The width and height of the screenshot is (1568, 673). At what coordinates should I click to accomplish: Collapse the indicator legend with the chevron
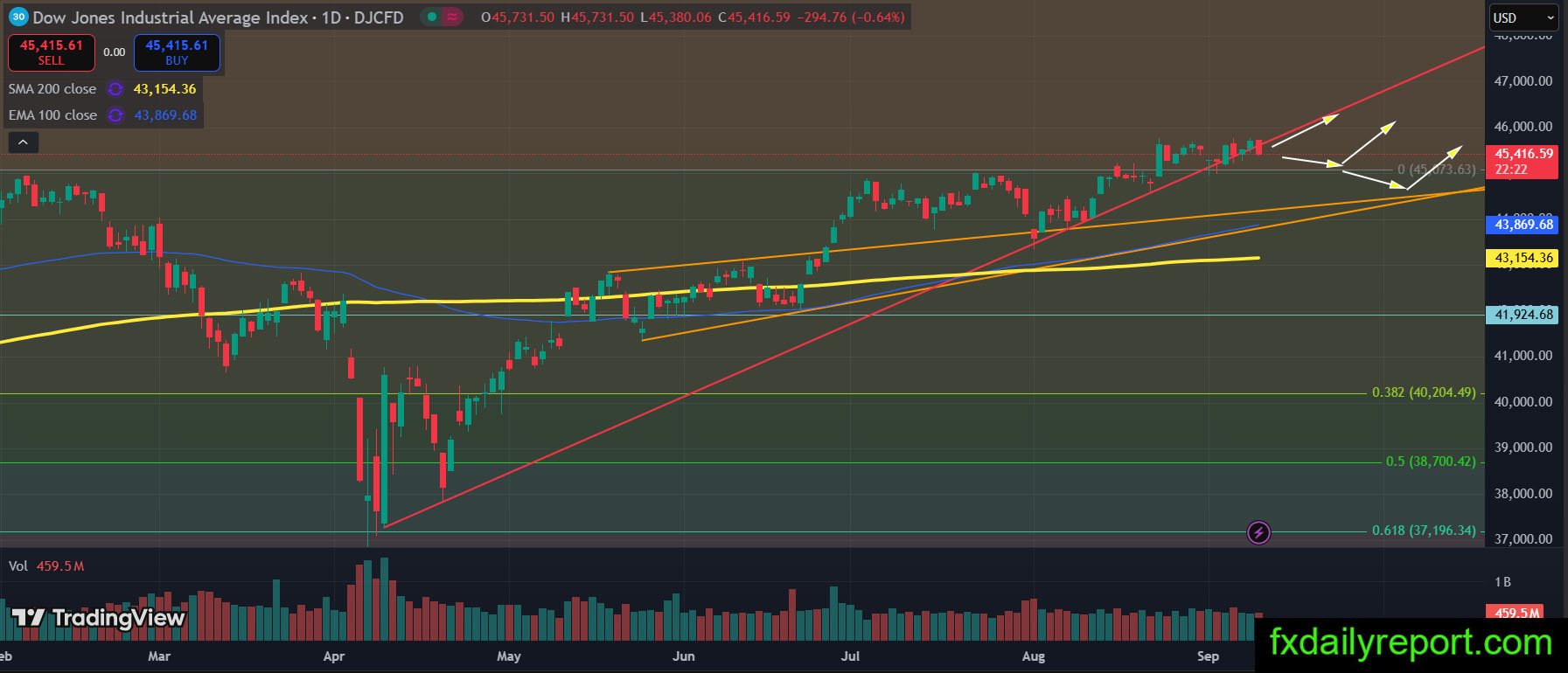pyautogui.click(x=23, y=142)
